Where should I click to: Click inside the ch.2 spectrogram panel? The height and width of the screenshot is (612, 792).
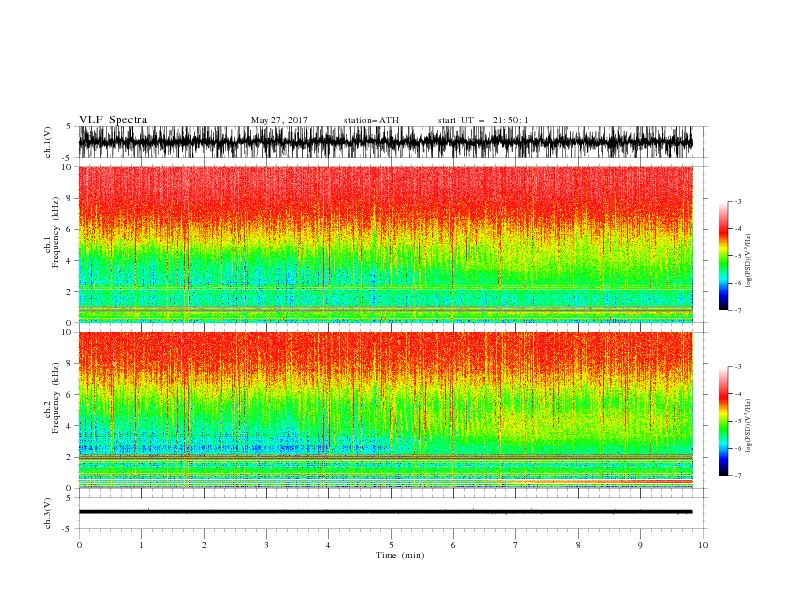[x=385, y=410]
